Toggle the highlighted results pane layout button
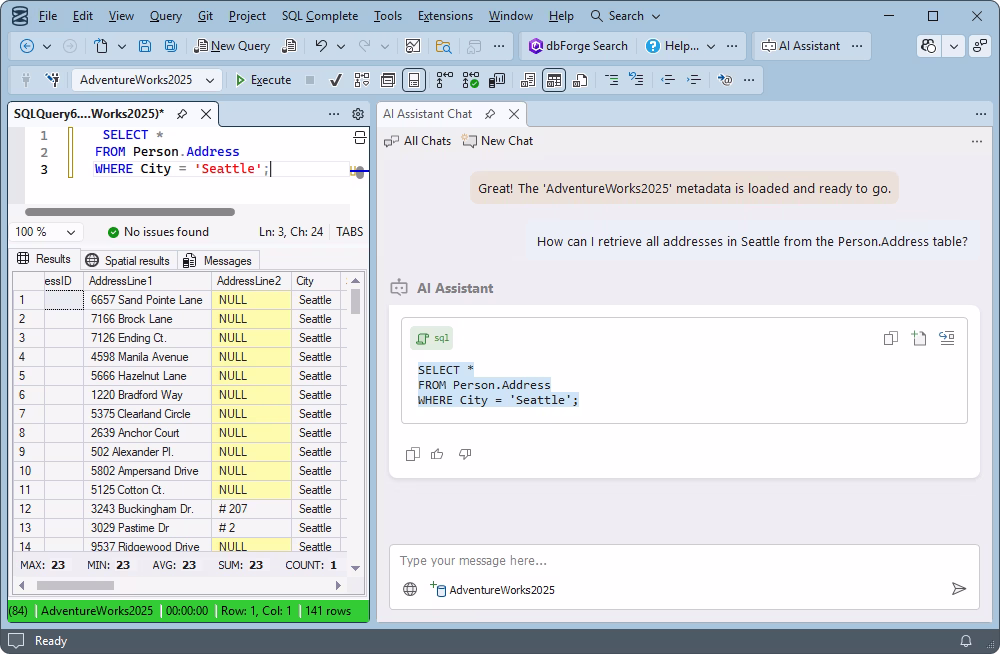Viewport: 1000px width, 654px height. click(414, 80)
